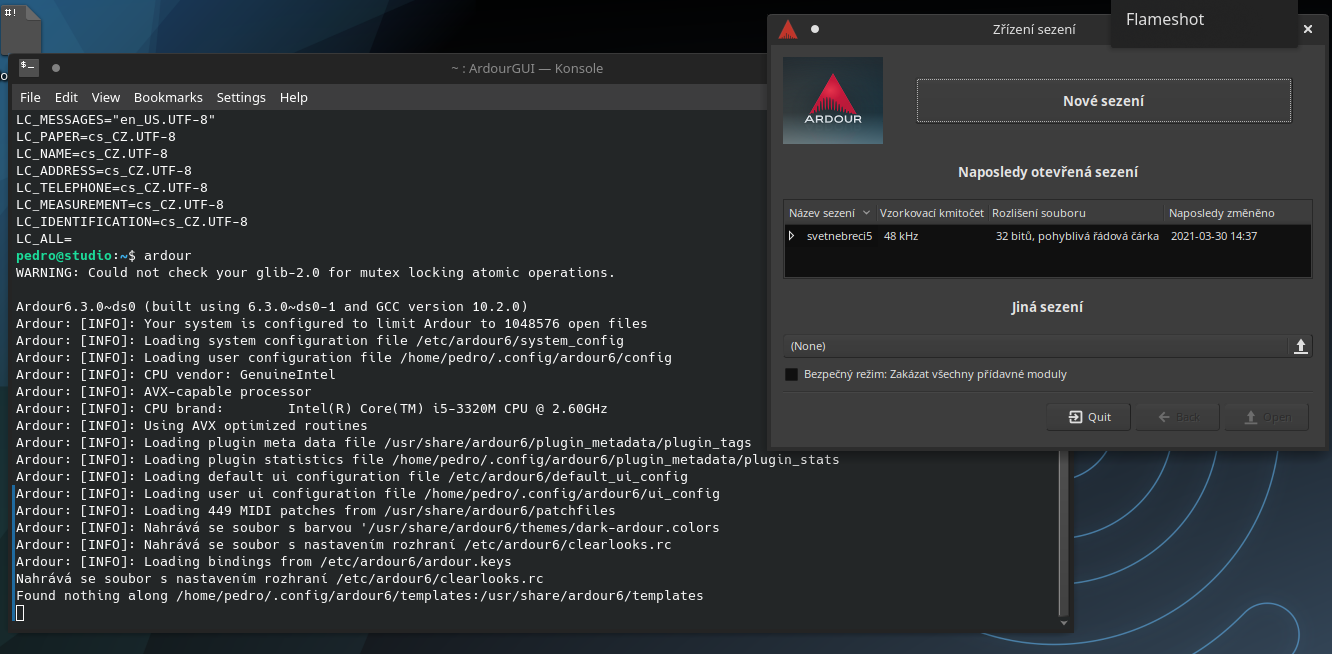Expand the svetnebreci5 session triangle
The image size is (1332, 654).
792,236
